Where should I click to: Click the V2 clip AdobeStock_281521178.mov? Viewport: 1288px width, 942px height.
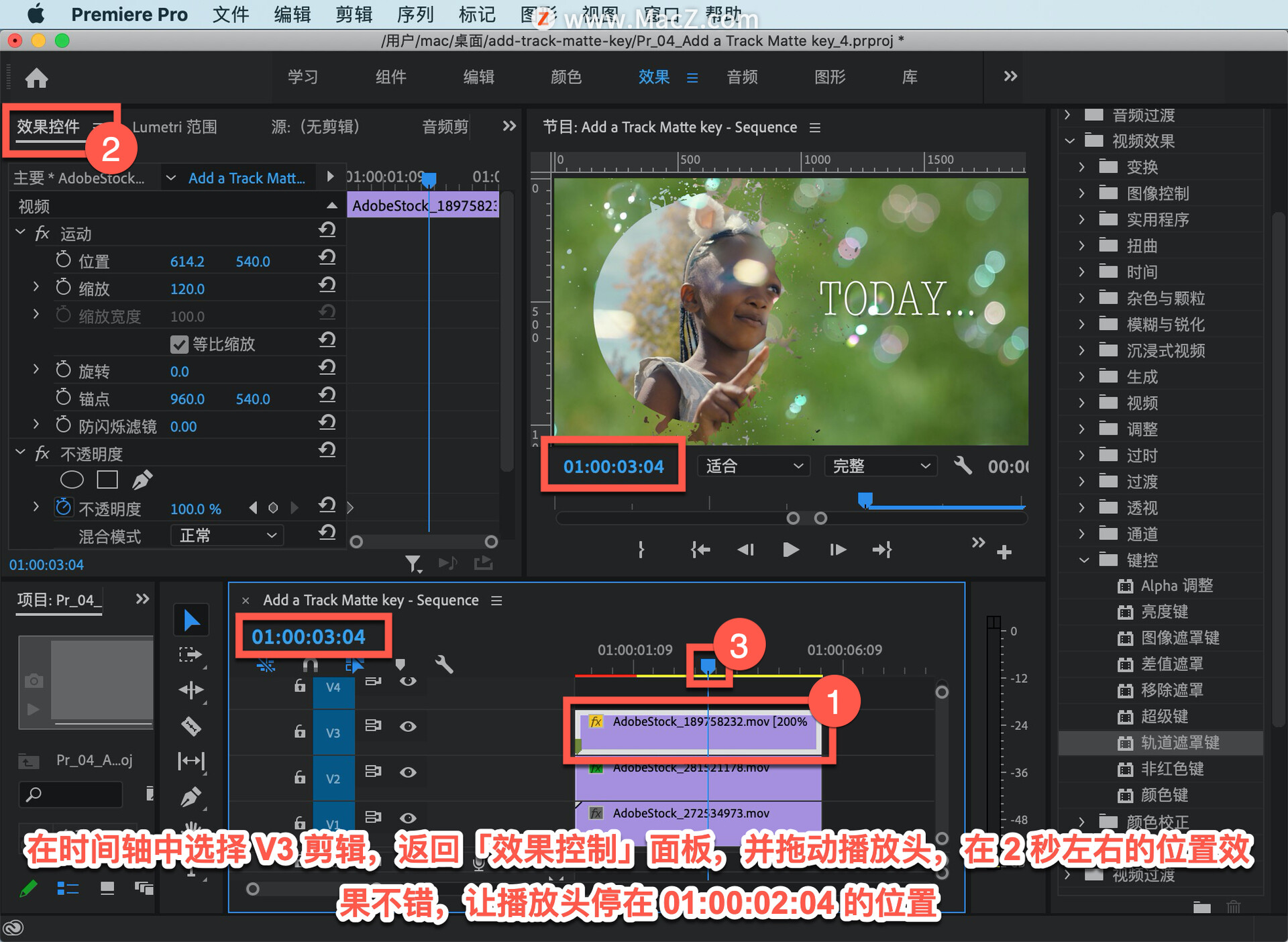tap(698, 778)
